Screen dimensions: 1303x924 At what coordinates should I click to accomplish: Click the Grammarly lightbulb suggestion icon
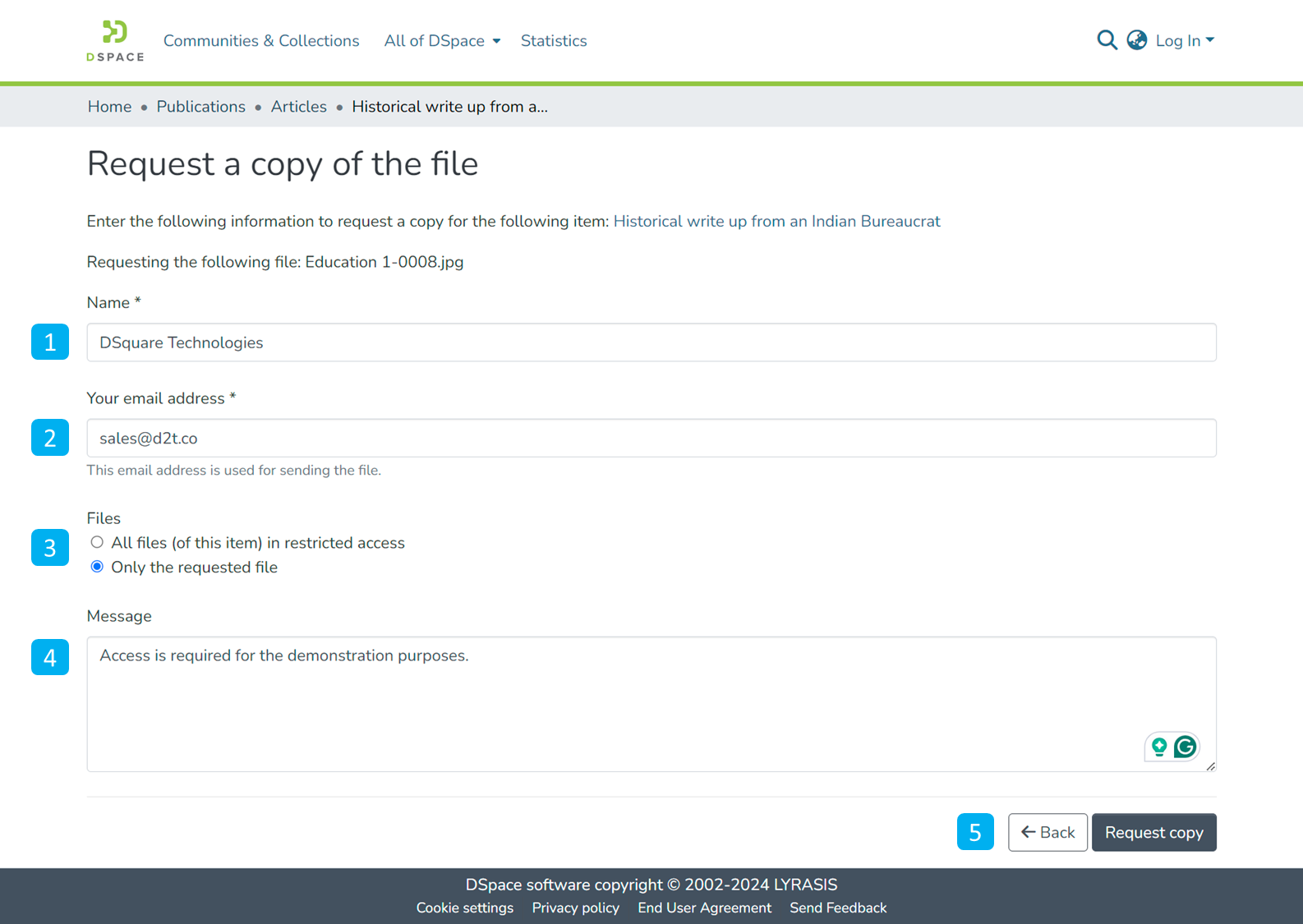(1159, 747)
